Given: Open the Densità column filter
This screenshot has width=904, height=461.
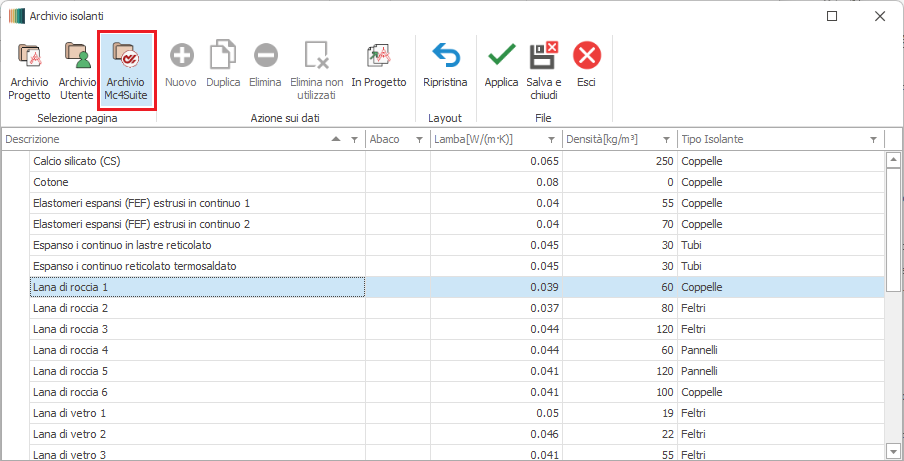Looking at the screenshot, I should tap(666, 140).
